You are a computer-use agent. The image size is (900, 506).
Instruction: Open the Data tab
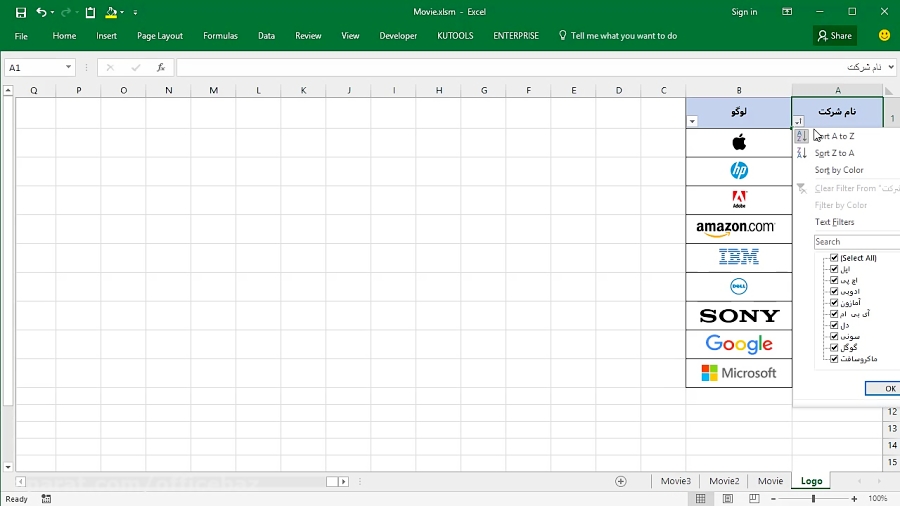coord(266,36)
